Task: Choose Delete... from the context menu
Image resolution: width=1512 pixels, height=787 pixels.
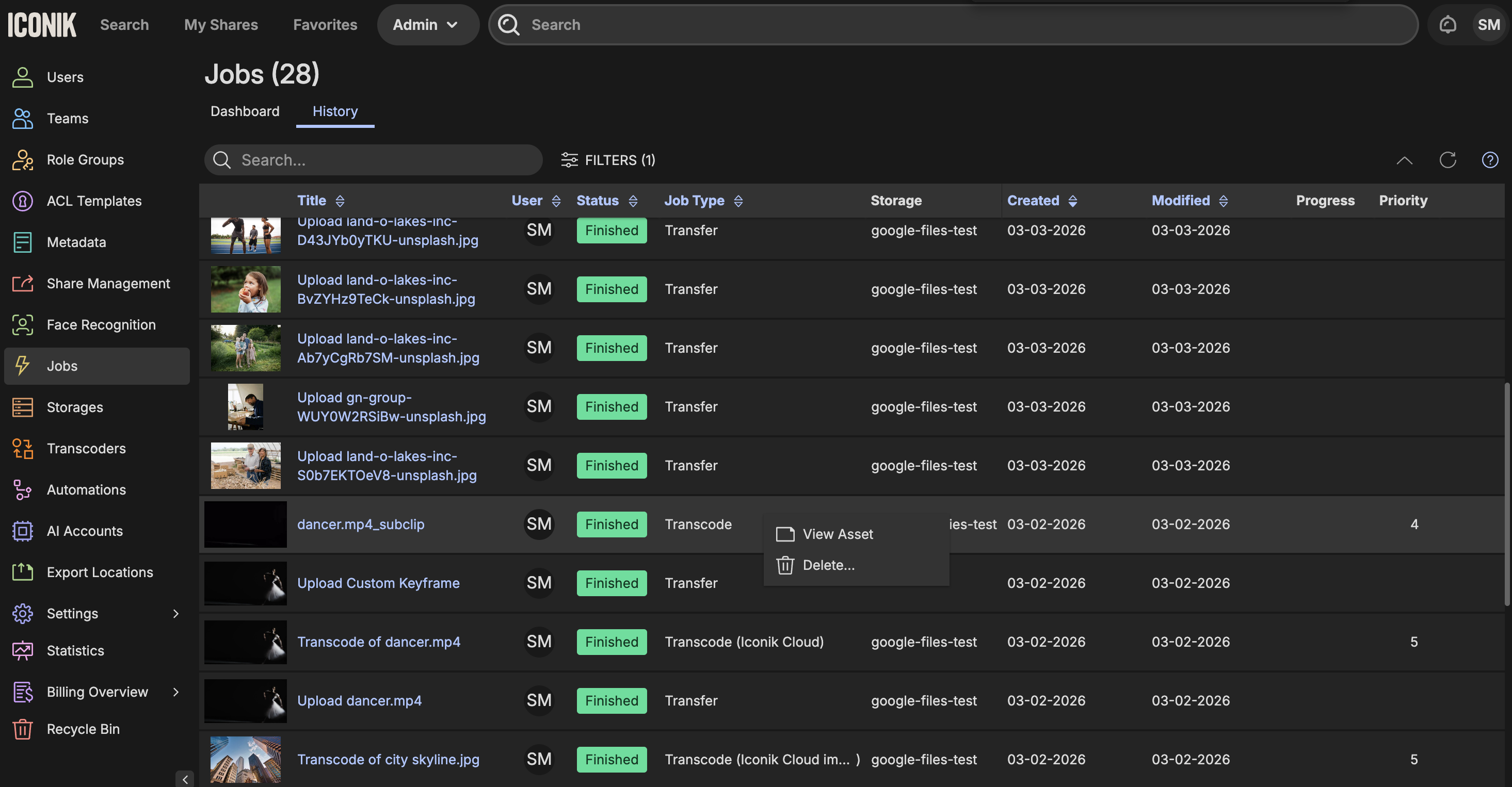Action: coord(828,565)
